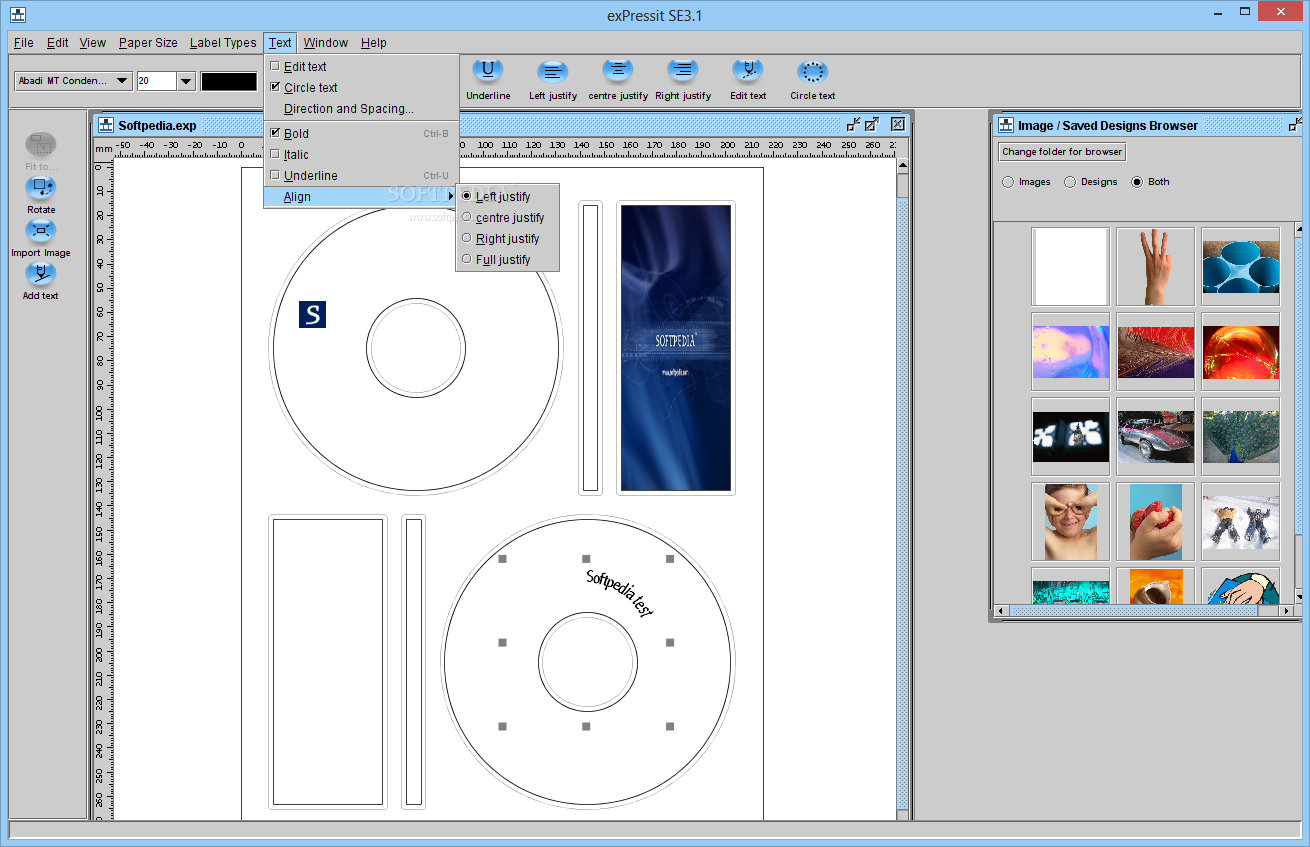Click the Rotate tool icon

click(x=41, y=187)
